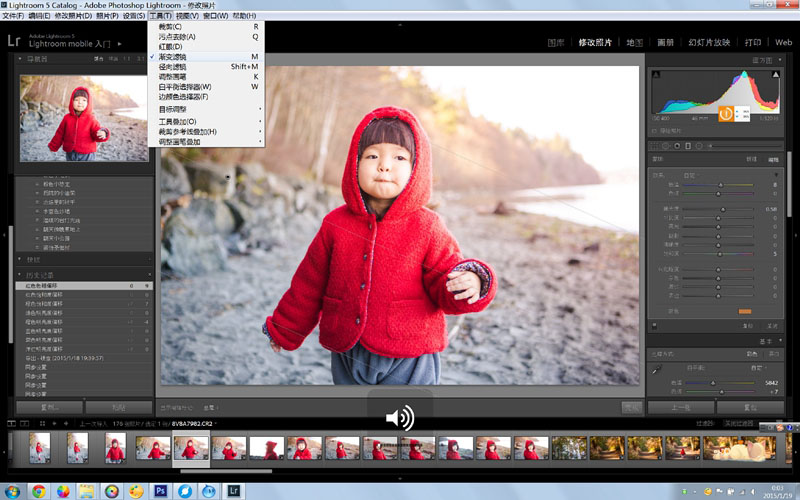Go back with the left arrow icon

coord(55,423)
